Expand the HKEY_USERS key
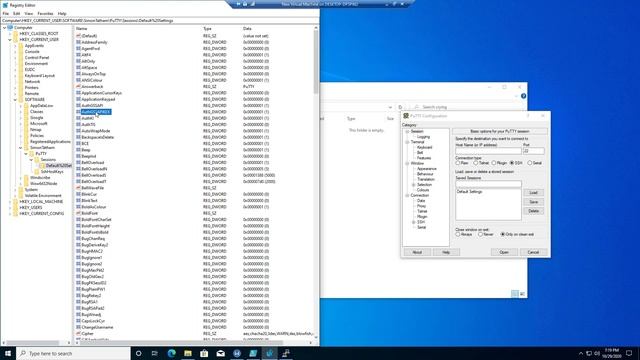This screenshot has width=640, height=360. tap(10, 207)
